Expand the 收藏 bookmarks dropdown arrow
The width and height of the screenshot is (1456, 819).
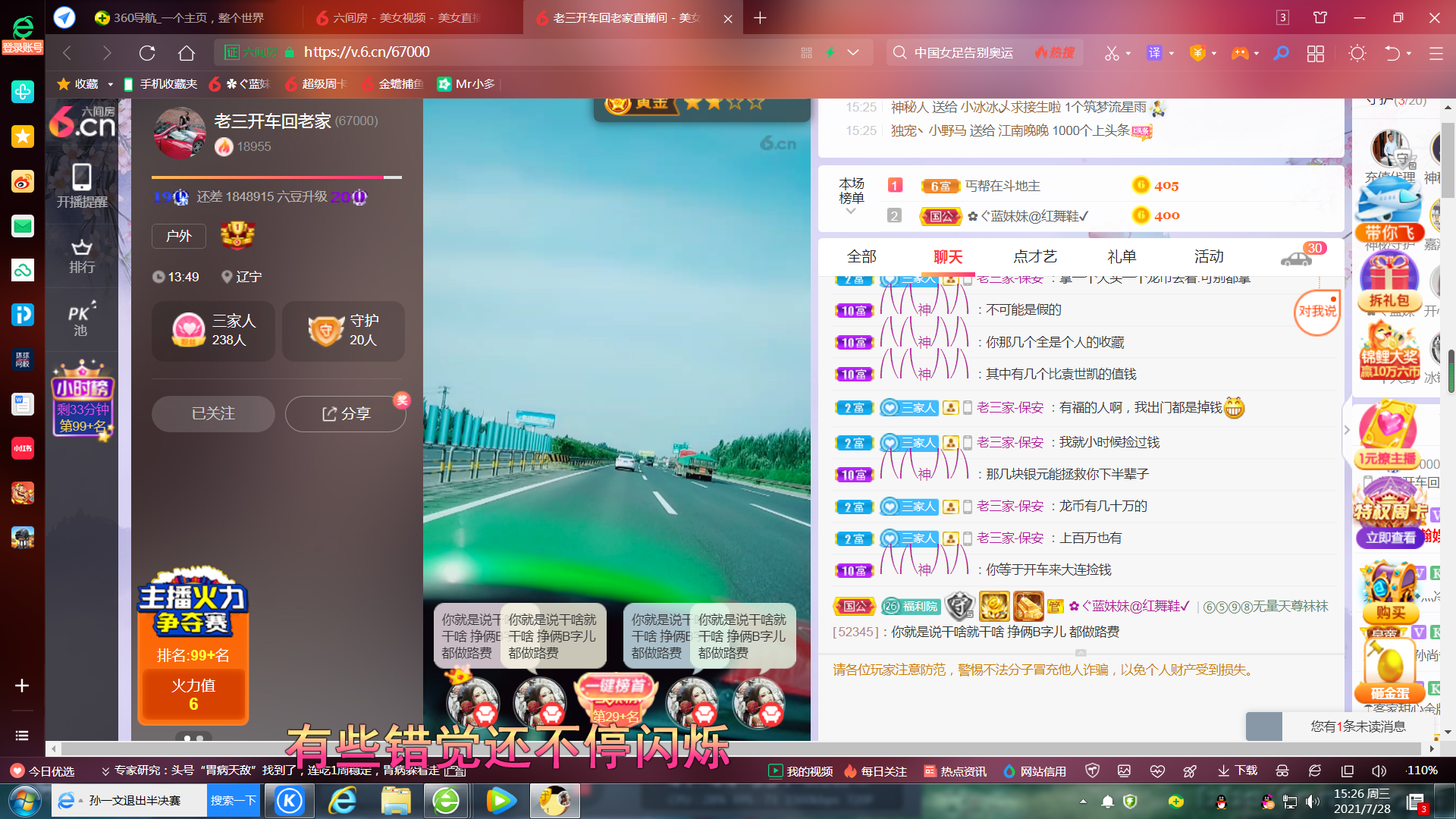pos(110,84)
